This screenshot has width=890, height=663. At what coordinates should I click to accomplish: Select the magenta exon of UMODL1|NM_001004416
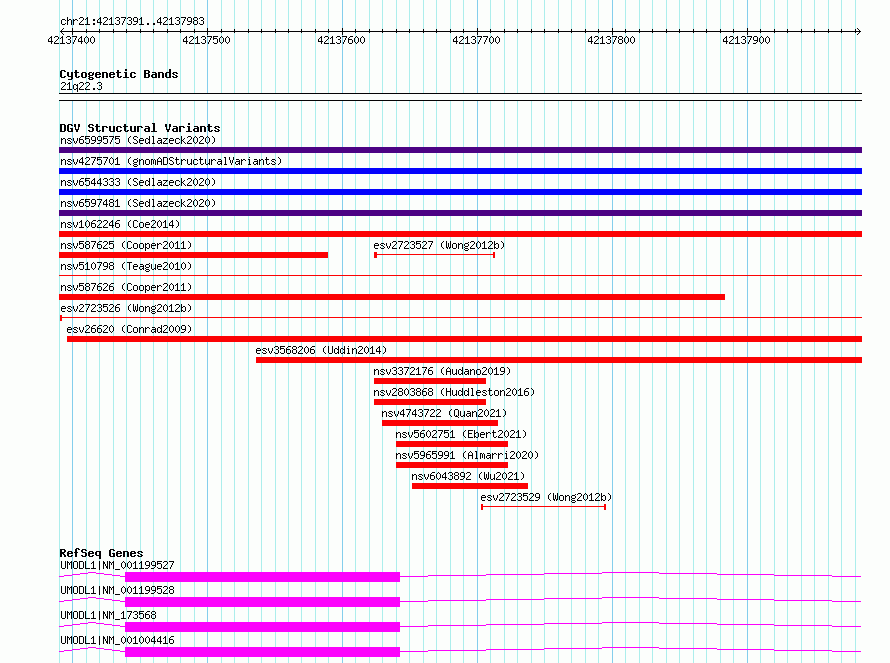[262, 652]
